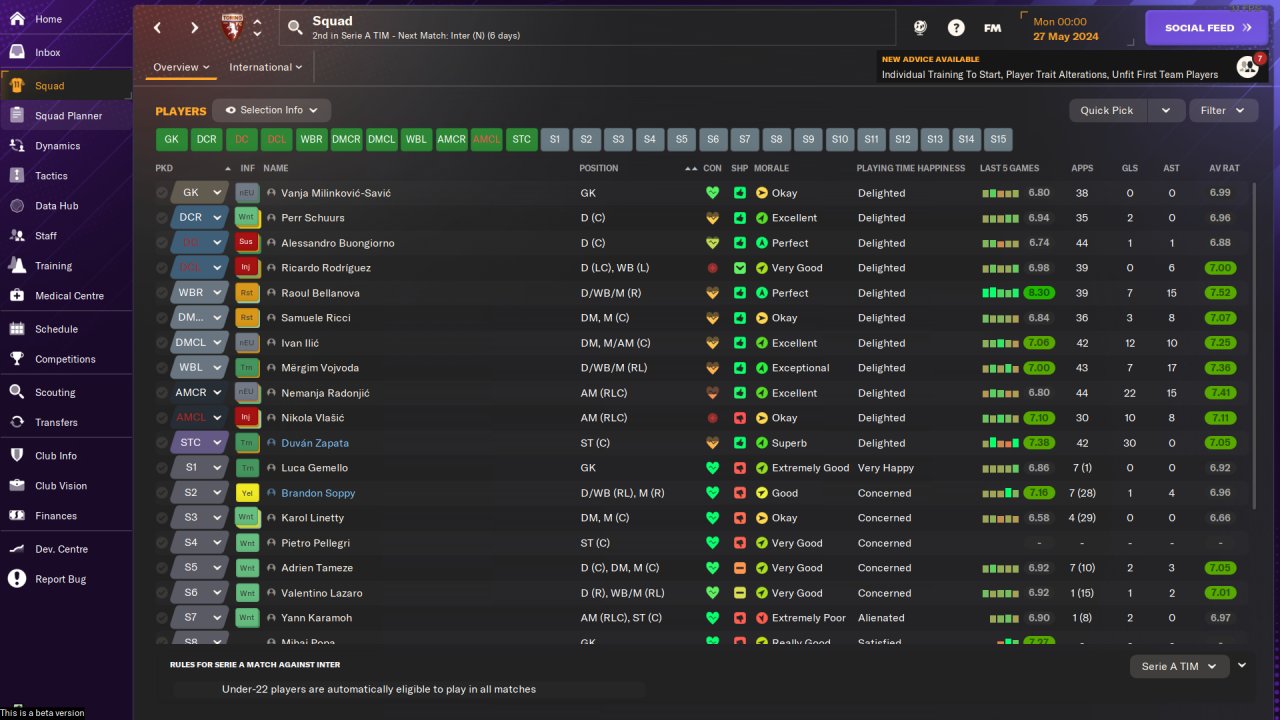Open the advice notifications icon with badge 7
1280x720 pixels.
(x=1249, y=67)
